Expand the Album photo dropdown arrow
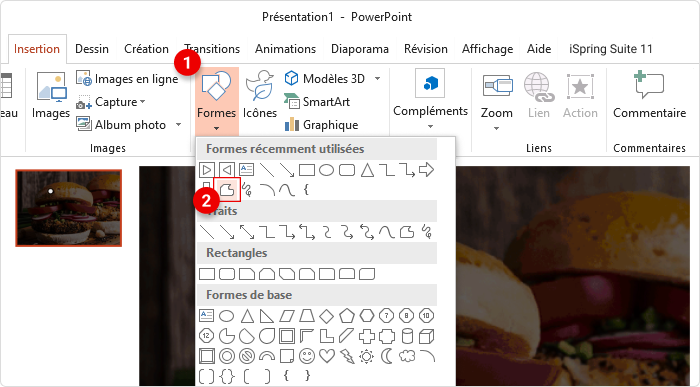 point(178,125)
